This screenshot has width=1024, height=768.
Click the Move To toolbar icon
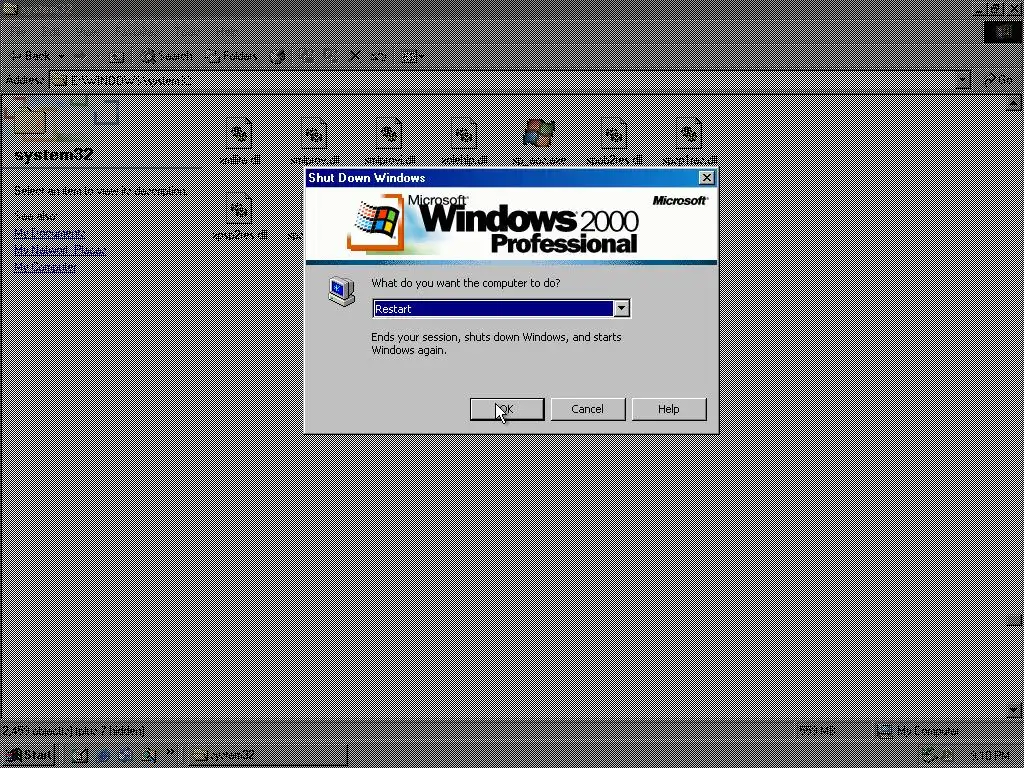tap(306, 56)
